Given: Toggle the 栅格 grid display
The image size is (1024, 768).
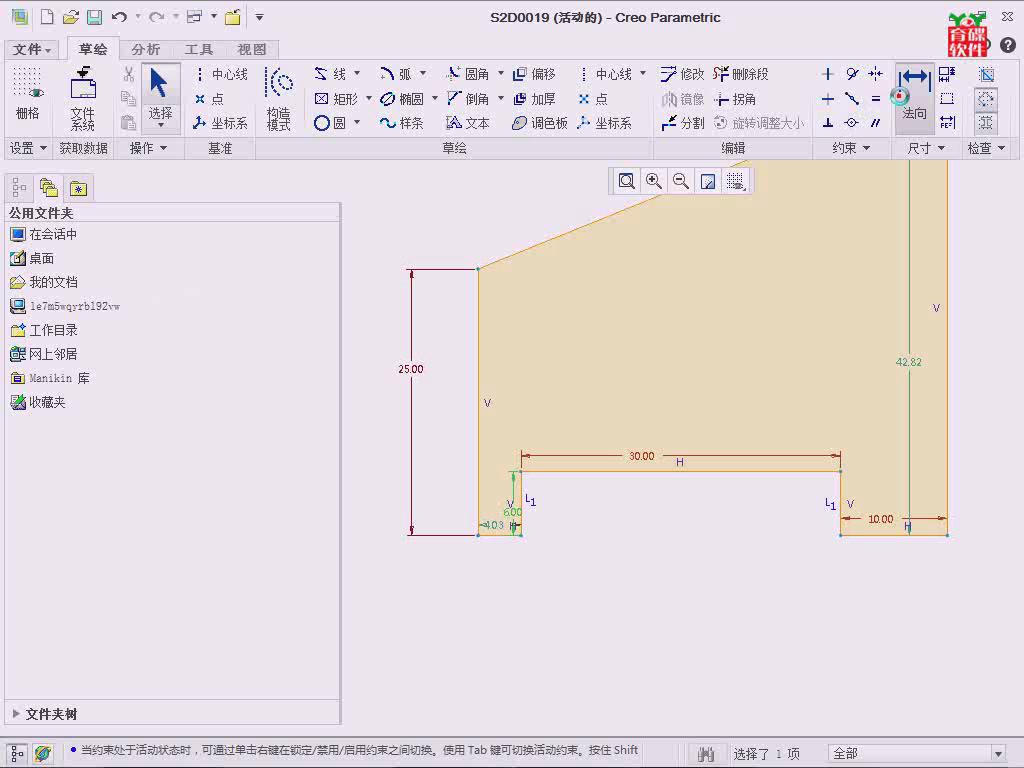Looking at the screenshot, I should 27,93.
